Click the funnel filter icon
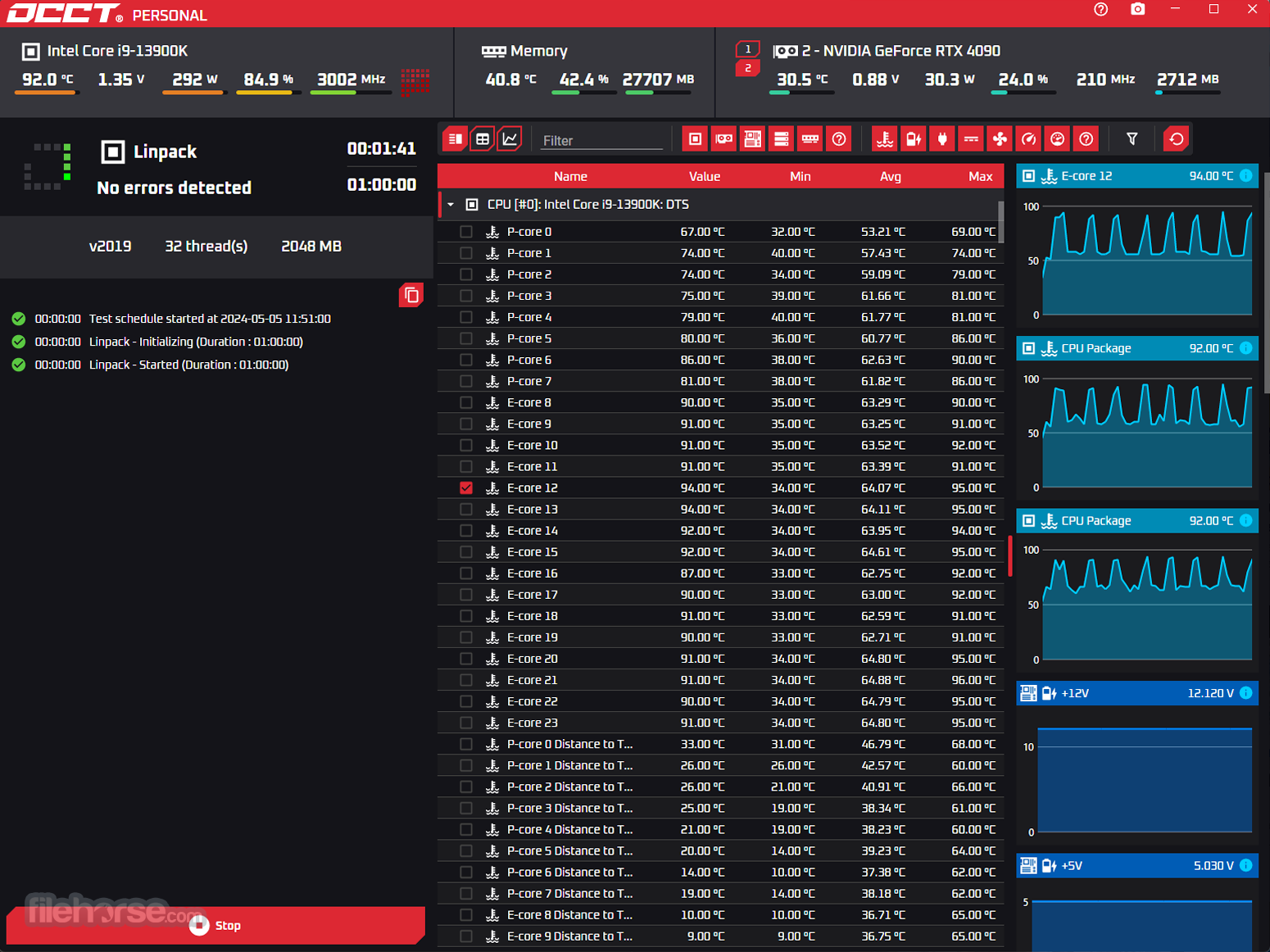1270x952 pixels. [1132, 139]
